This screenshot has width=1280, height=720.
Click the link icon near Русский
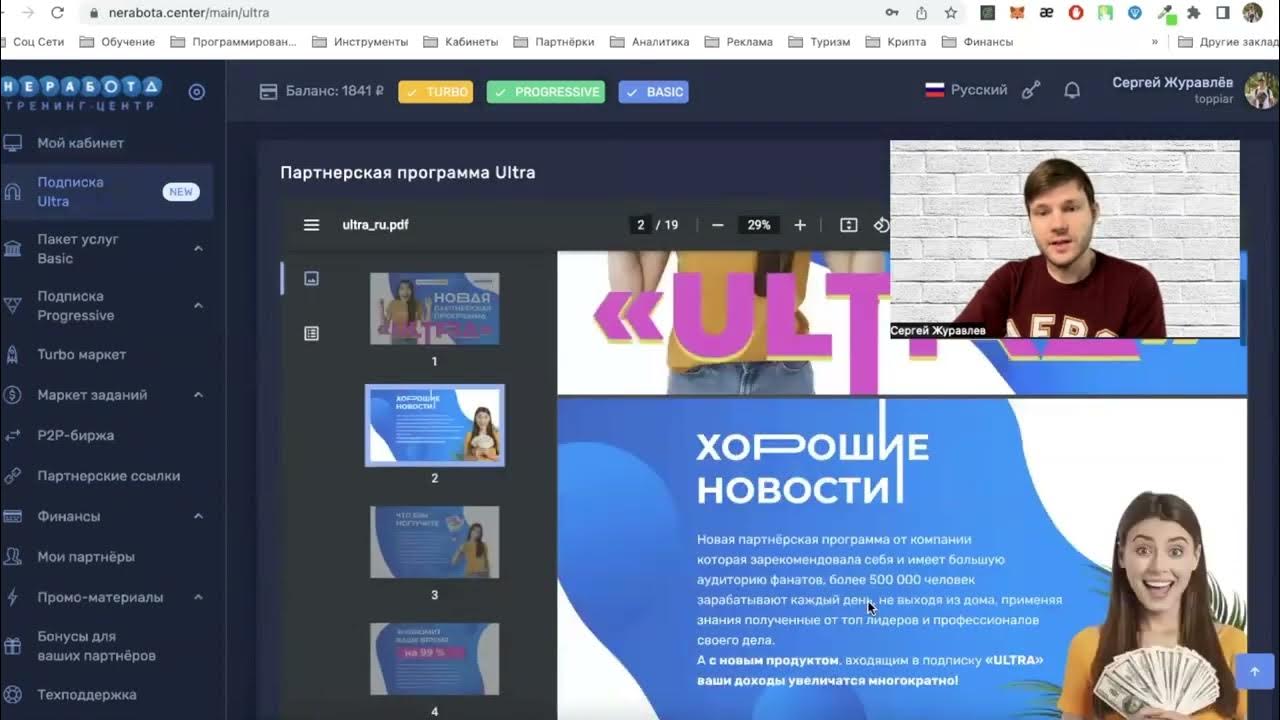coord(1031,91)
